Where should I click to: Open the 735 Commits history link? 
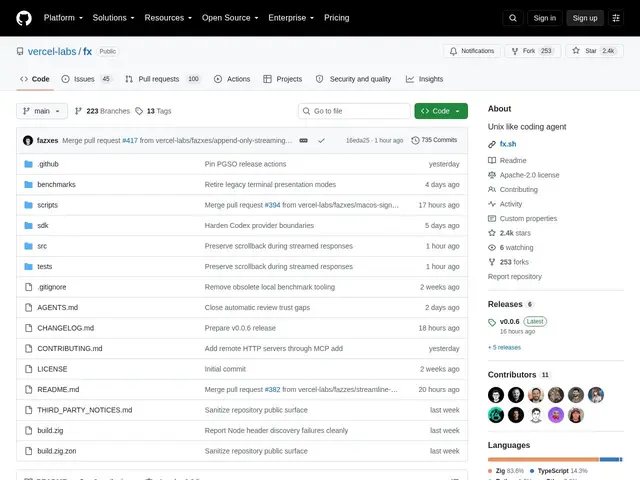point(434,140)
